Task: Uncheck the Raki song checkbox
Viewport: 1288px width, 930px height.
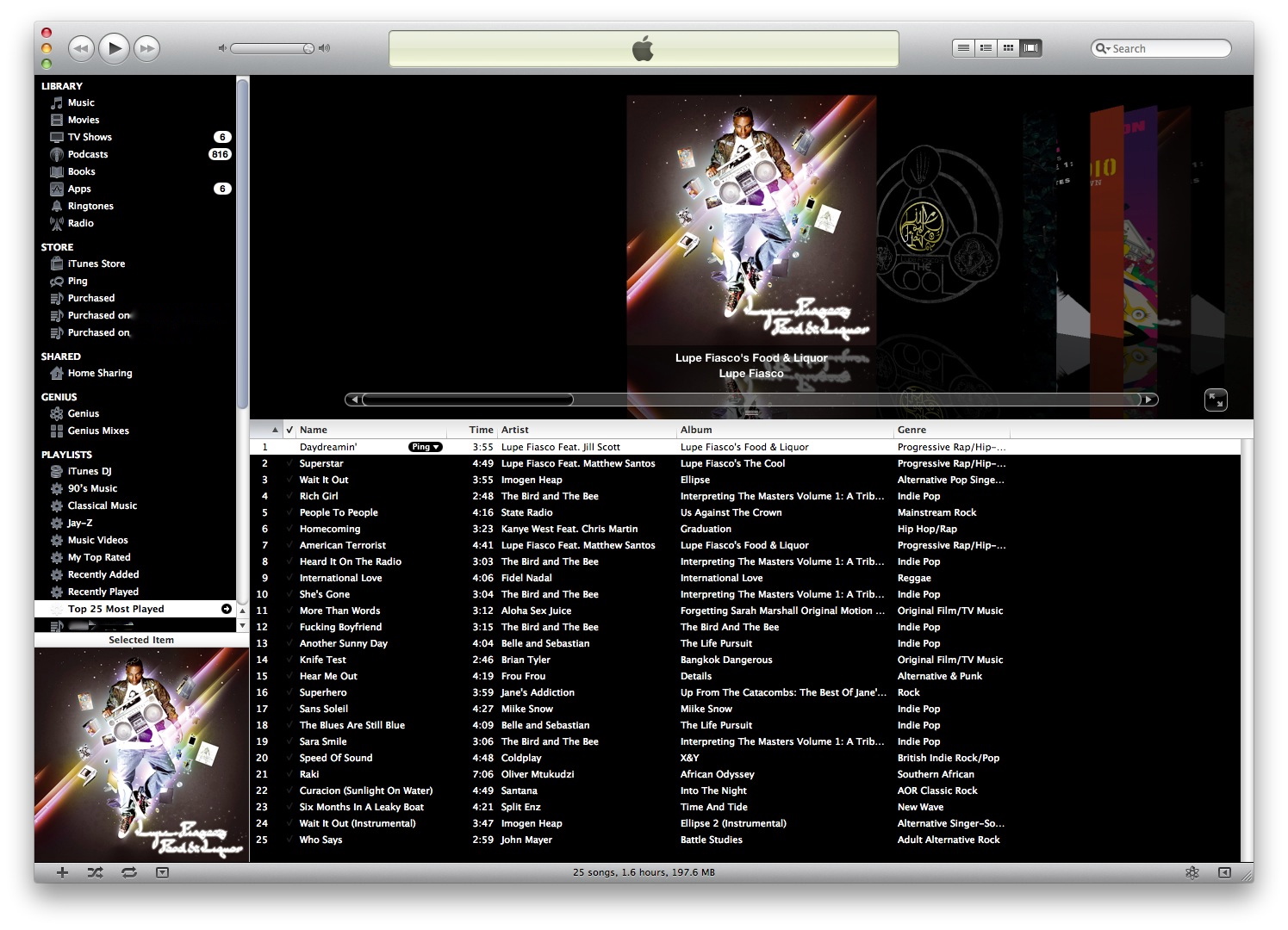Action: (x=289, y=774)
